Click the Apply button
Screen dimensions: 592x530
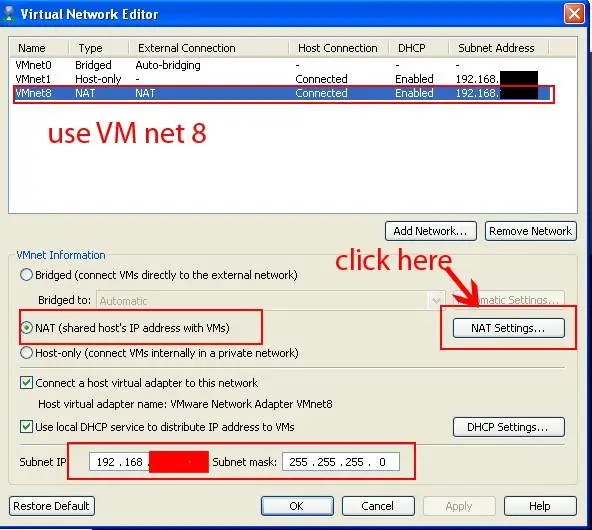point(459,506)
